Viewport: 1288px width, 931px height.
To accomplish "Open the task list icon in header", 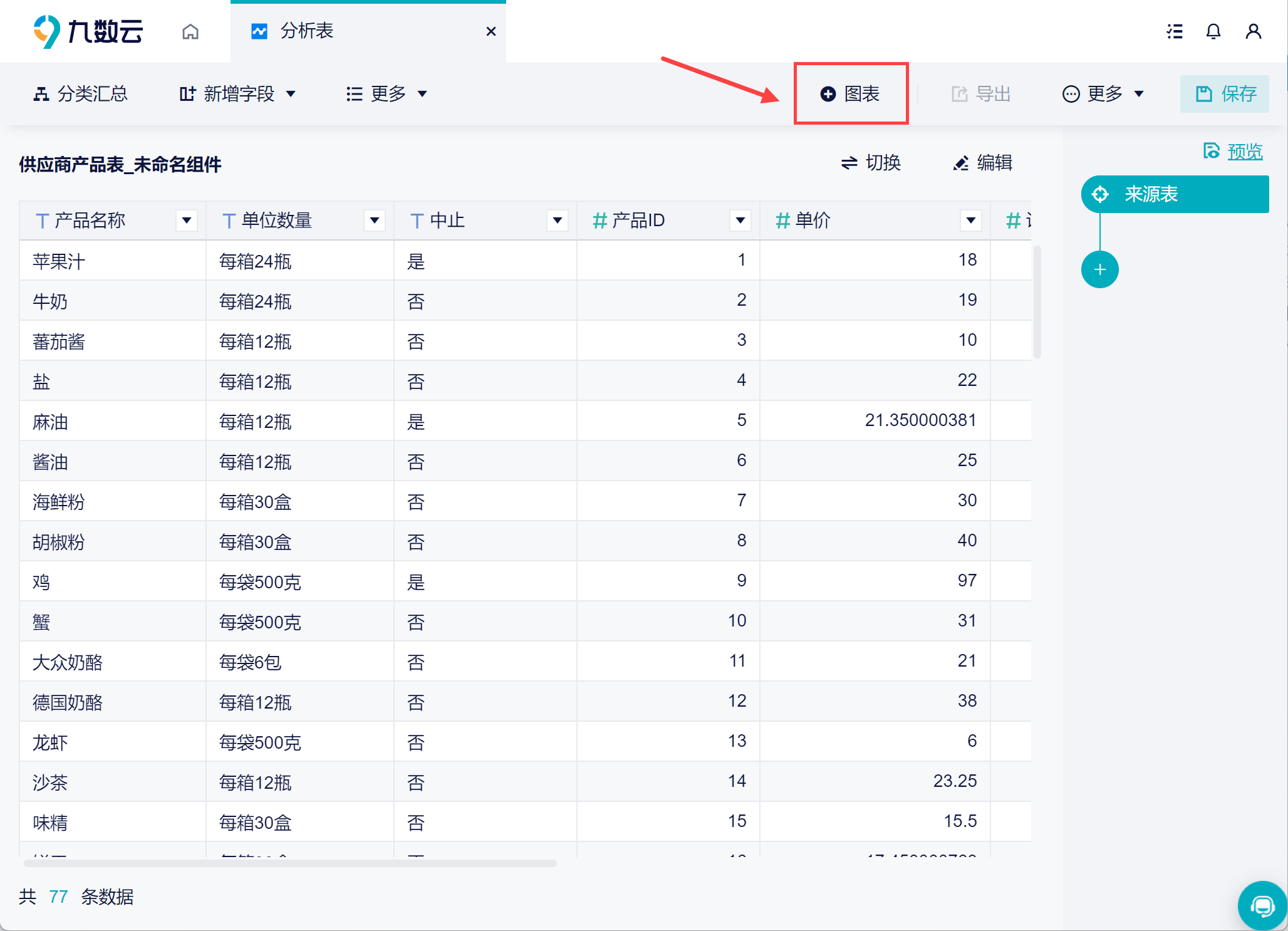I will point(1175,31).
